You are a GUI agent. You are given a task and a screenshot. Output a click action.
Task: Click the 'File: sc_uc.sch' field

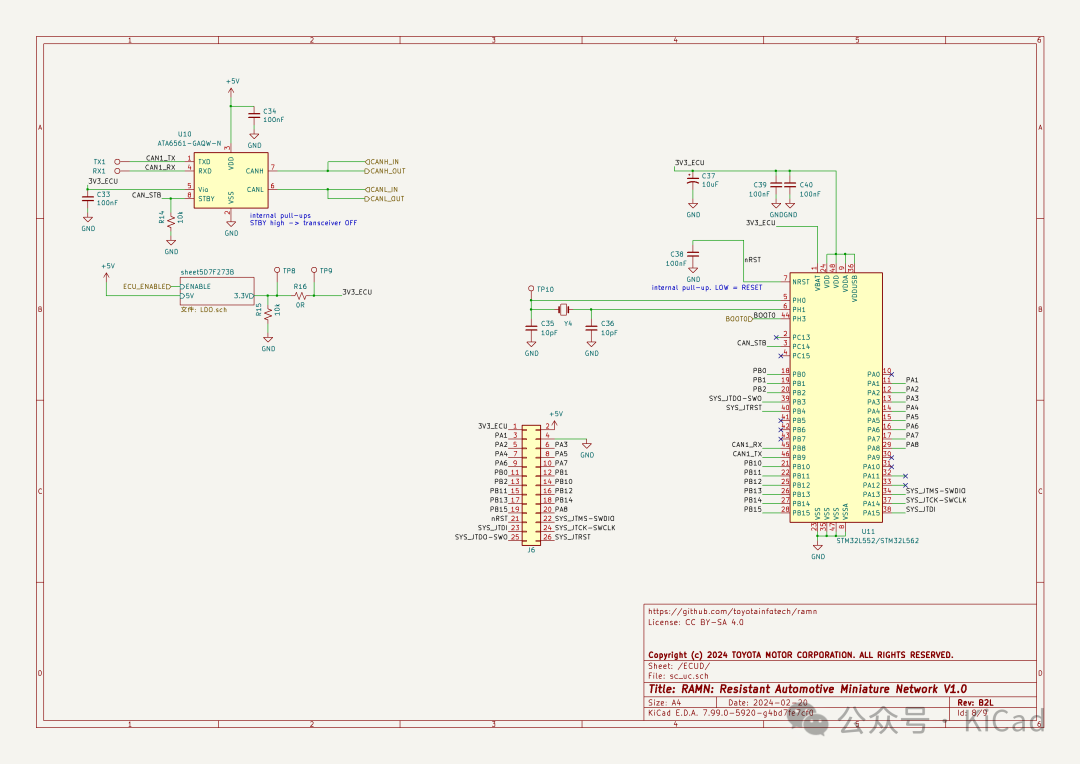coord(678,676)
